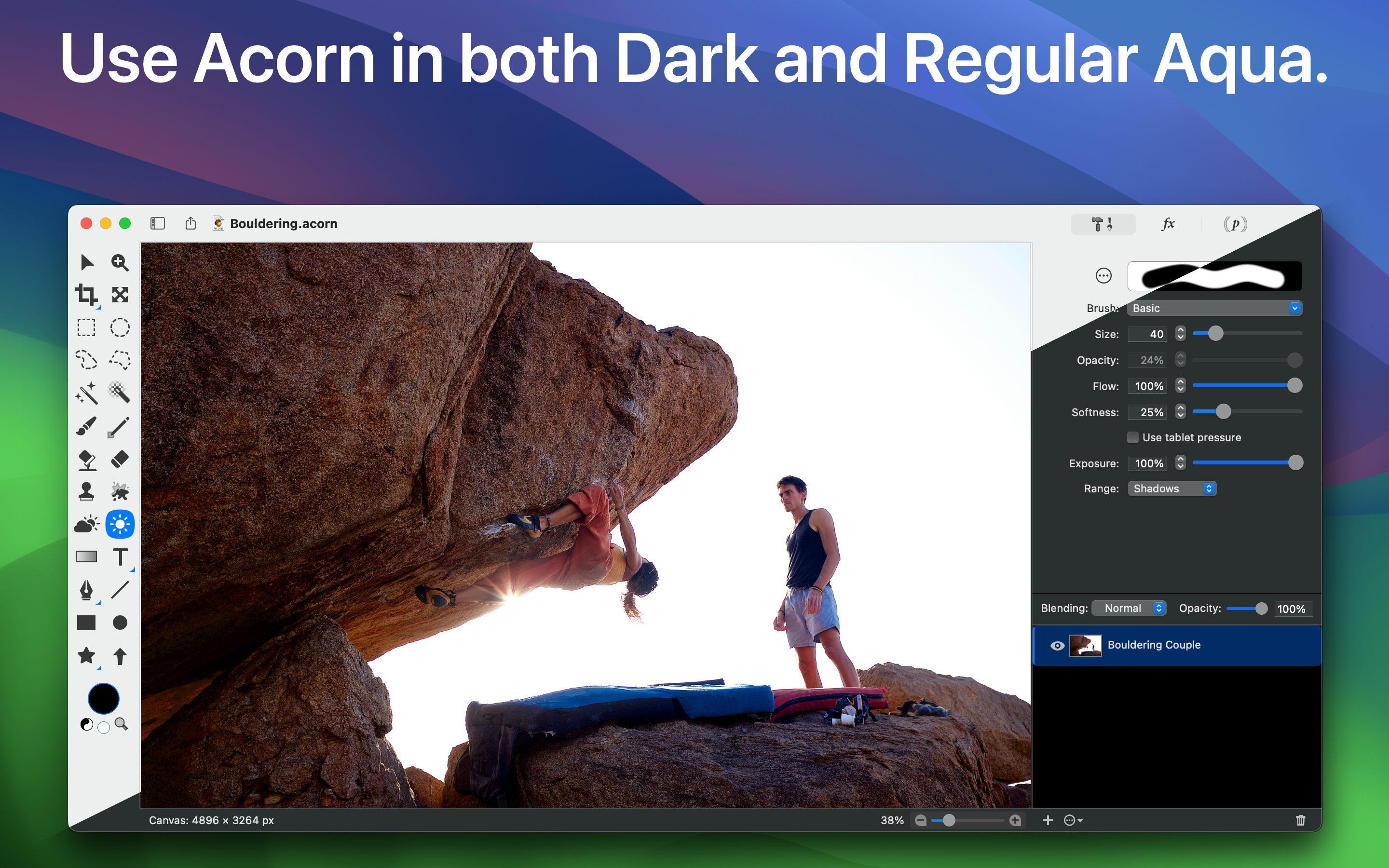
Task: Click the black foreground color swatch
Action: click(x=103, y=699)
